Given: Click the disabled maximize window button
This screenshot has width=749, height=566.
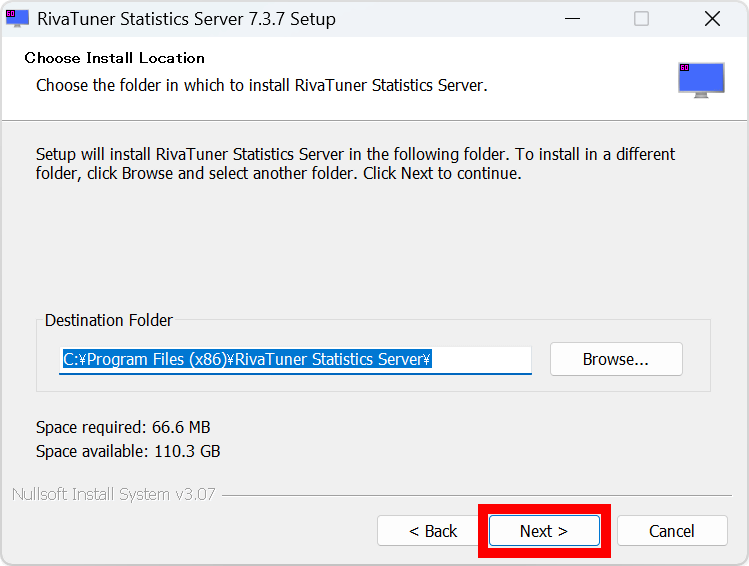Looking at the screenshot, I should tap(641, 19).
